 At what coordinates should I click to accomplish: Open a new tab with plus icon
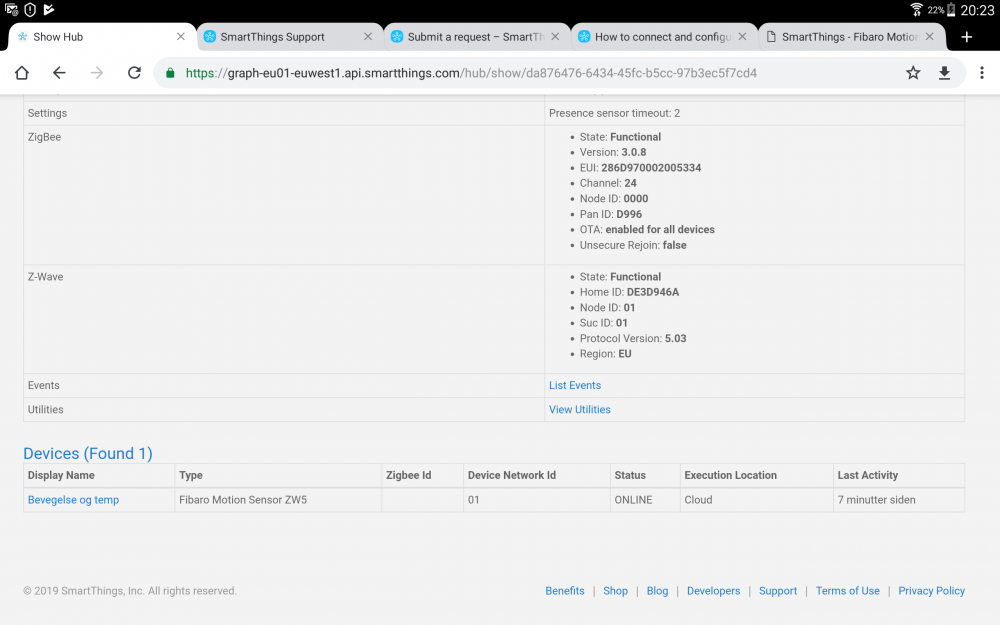click(x=966, y=37)
